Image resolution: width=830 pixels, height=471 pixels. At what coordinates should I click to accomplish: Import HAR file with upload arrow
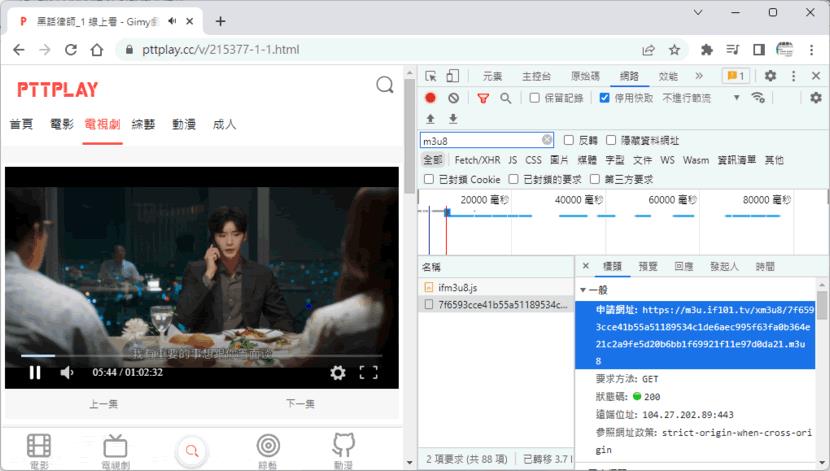pos(430,119)
